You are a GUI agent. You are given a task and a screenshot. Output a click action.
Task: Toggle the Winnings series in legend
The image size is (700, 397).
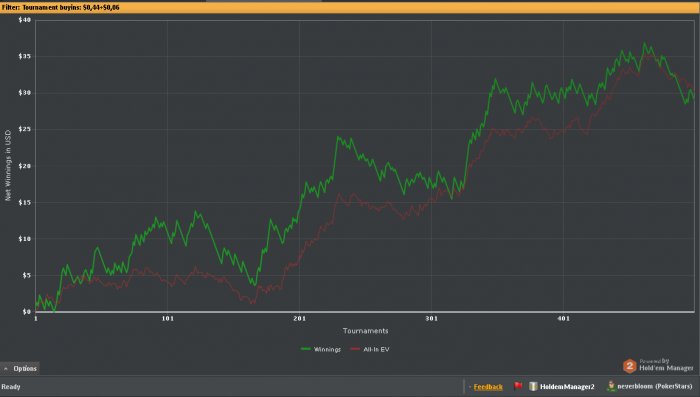click(327, 349)
